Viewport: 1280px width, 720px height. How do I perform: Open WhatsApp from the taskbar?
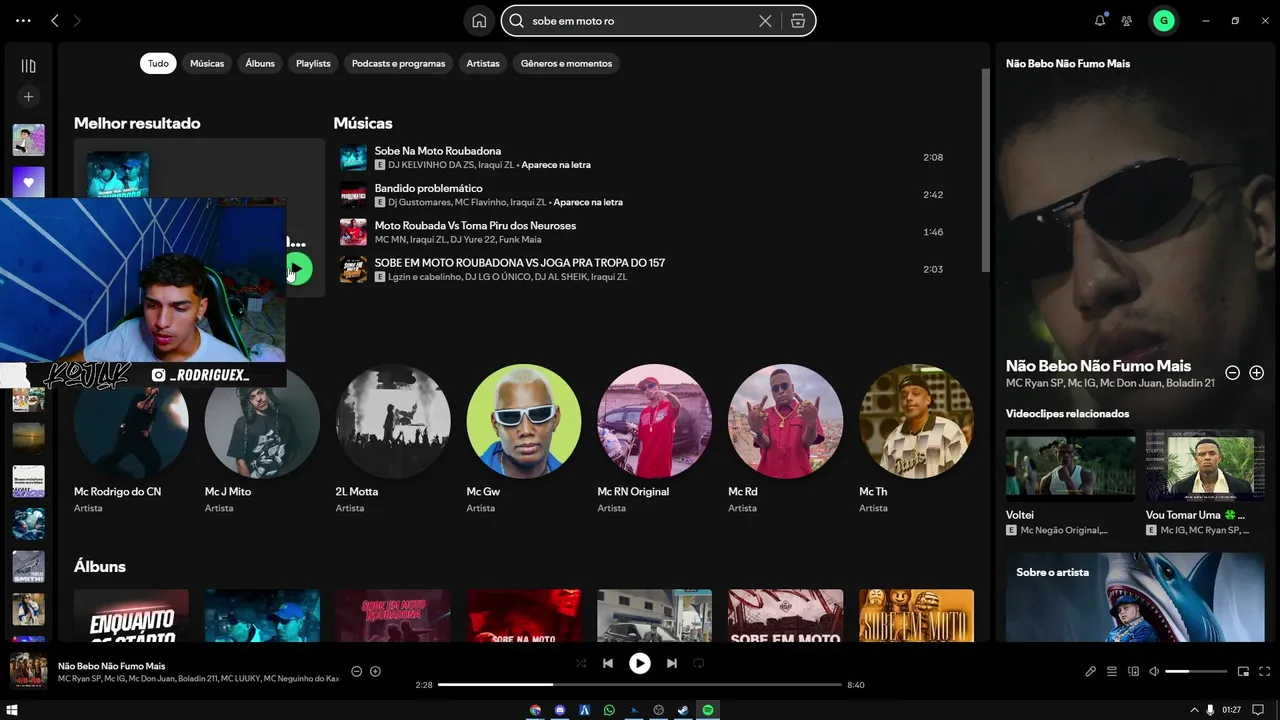coord(609,710)
